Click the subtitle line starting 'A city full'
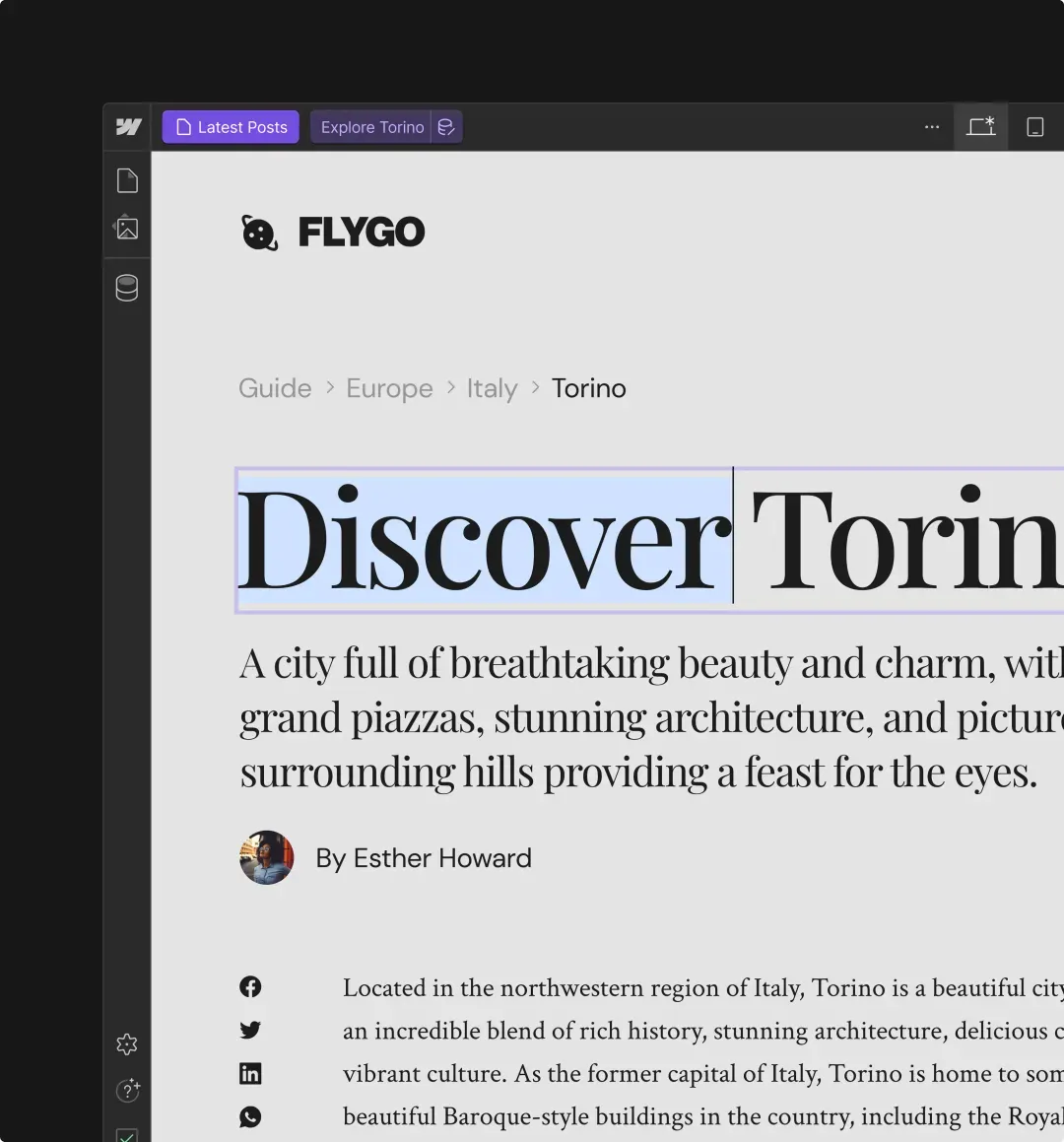 652,663
